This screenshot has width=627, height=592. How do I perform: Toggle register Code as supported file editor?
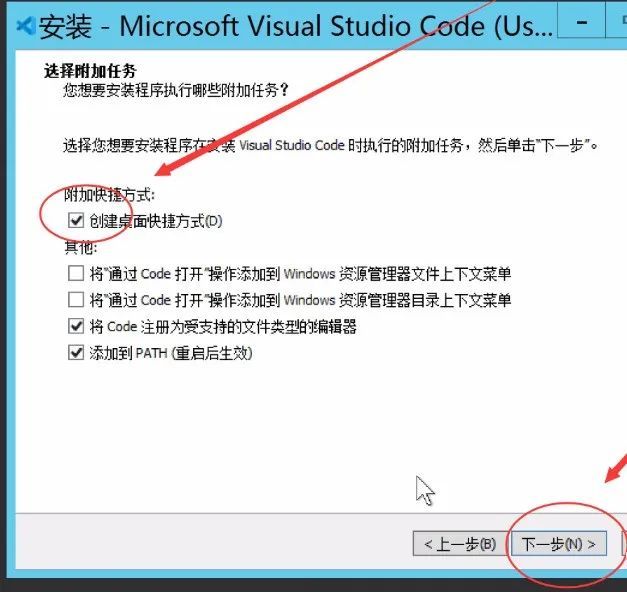(76, 326)
